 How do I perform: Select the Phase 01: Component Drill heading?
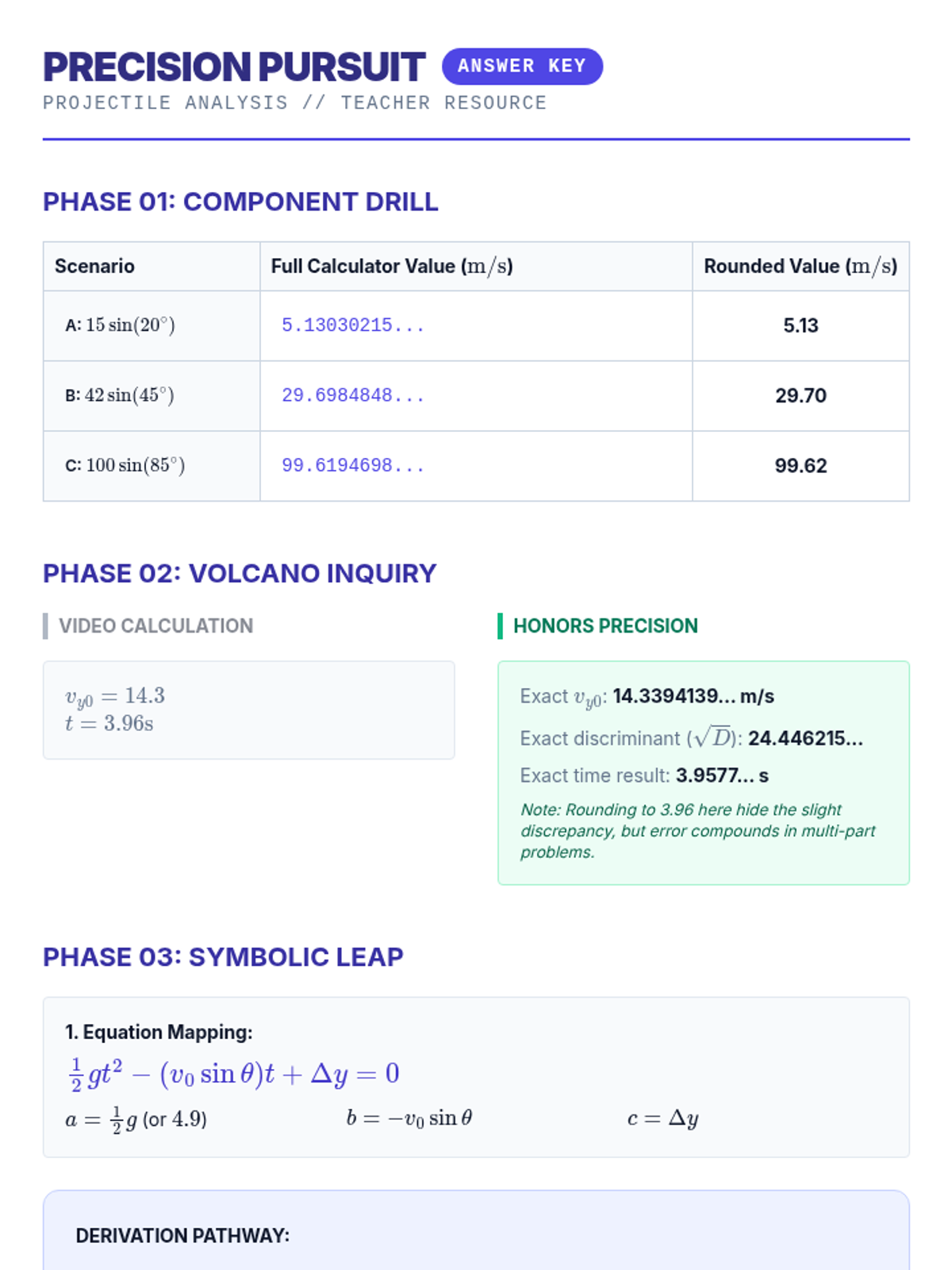pos(240,202)
